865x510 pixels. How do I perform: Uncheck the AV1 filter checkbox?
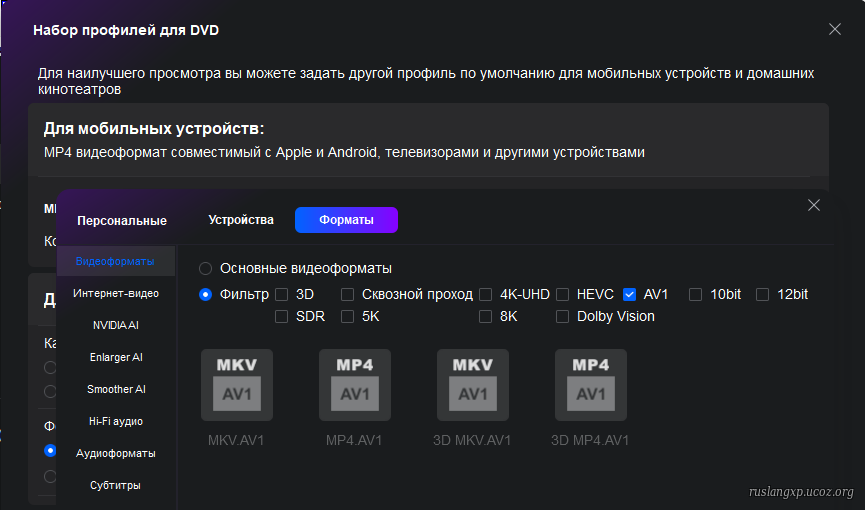pyautogui.click(x=629, y=295)
